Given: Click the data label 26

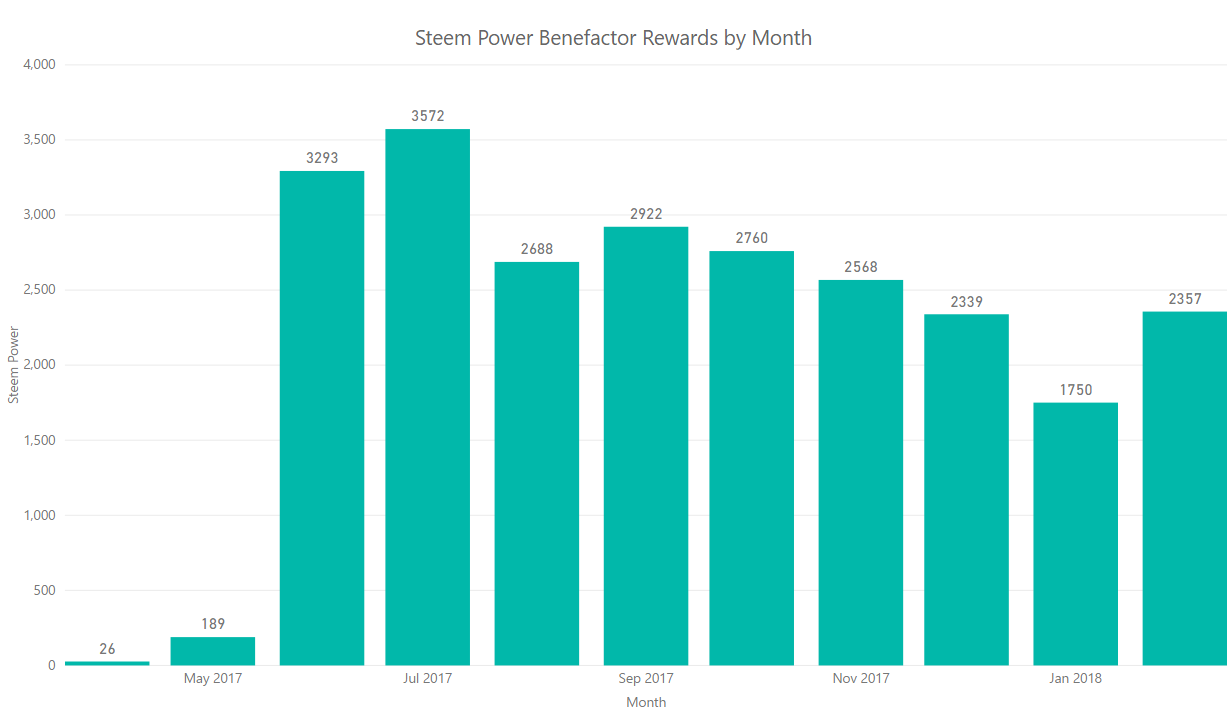Looking at the screenshot, I should (x=107, y=649).
